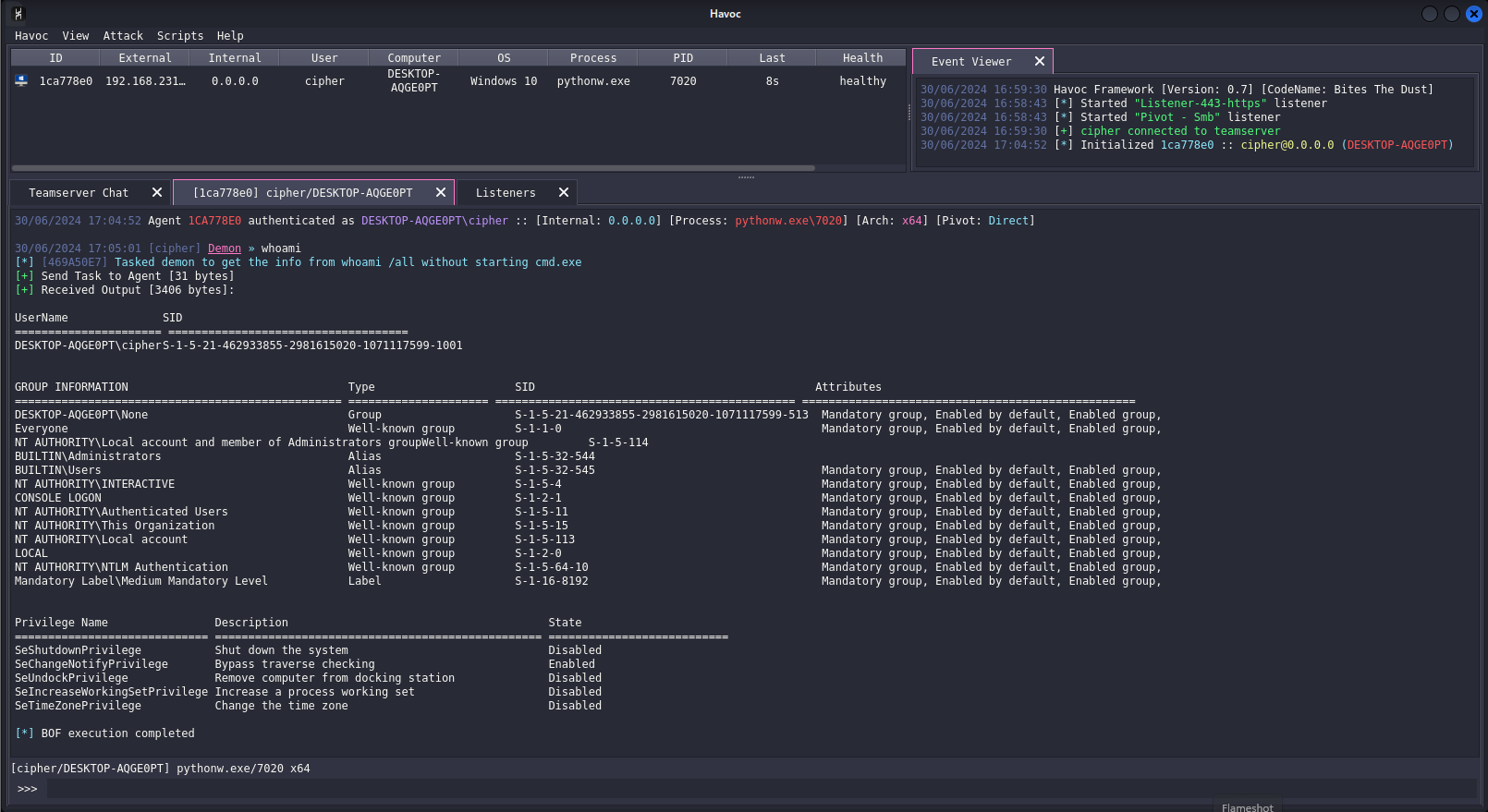Sort sessions by OS column header
The height and width of the screenshot is (812, 1488).
pos(504,58)
